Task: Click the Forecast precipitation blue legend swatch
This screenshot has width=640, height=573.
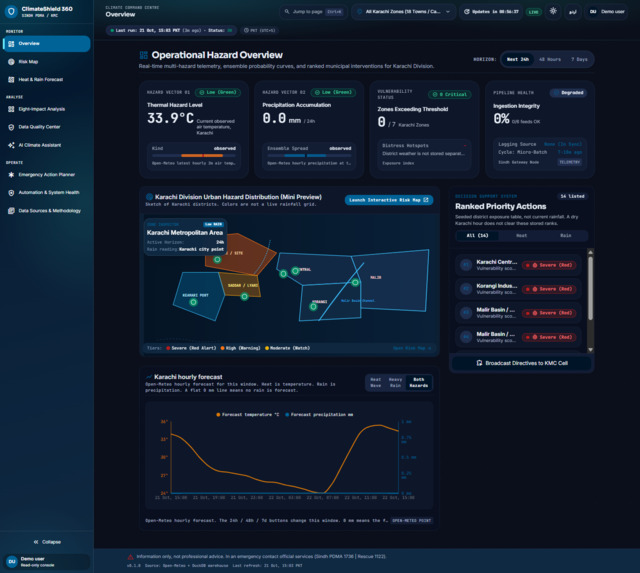Action: [287, 415]
